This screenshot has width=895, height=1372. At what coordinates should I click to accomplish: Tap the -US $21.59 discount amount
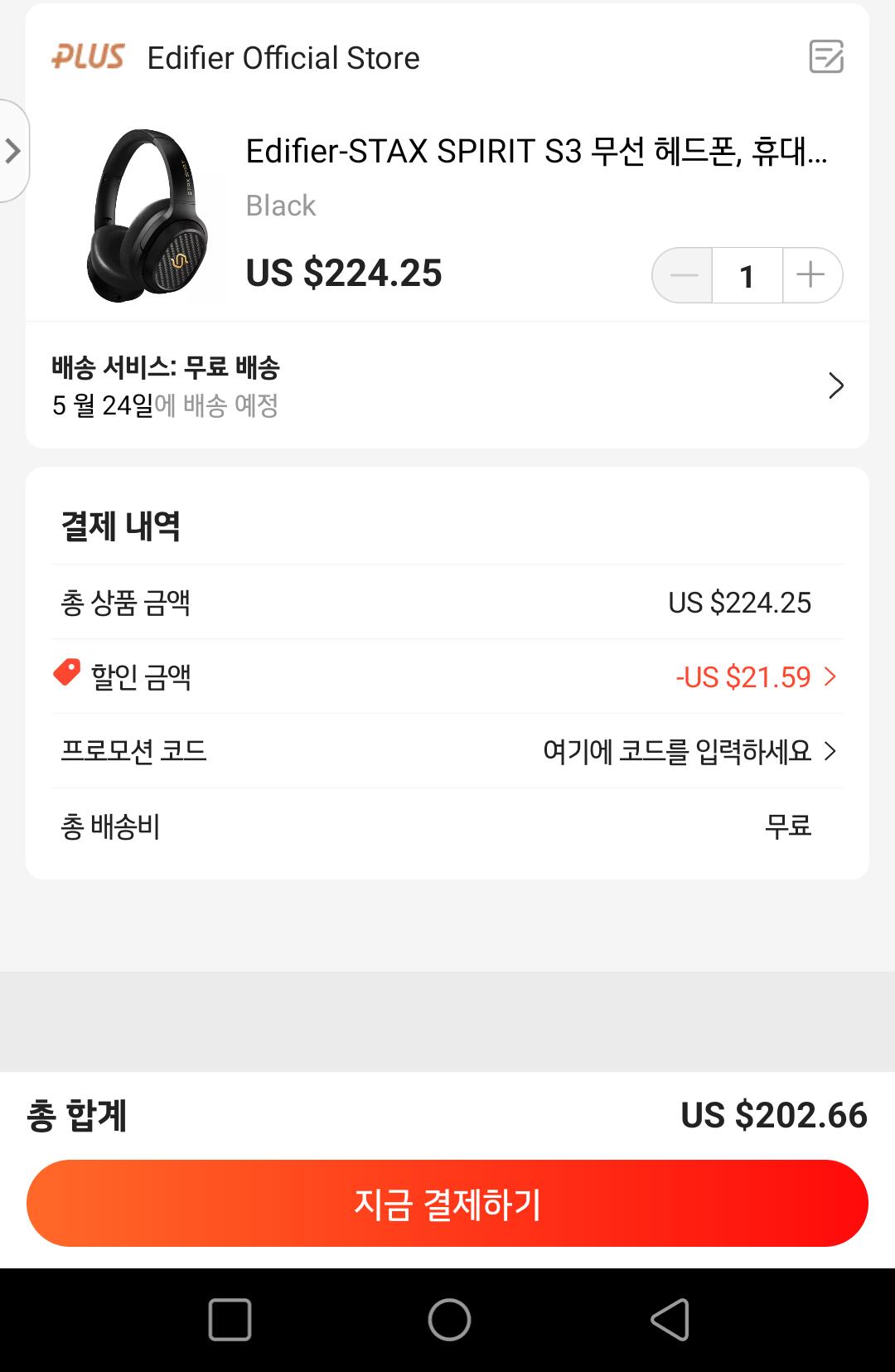point(743,677)
